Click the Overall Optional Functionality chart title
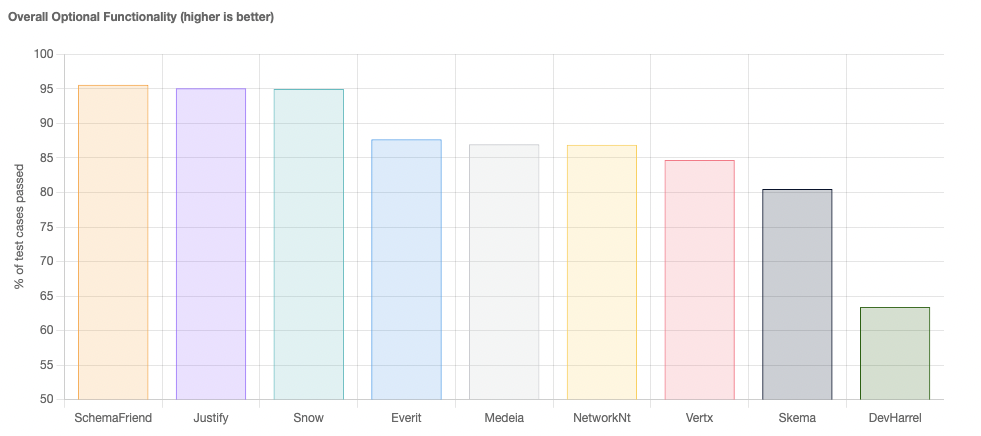 coord(141,17)
